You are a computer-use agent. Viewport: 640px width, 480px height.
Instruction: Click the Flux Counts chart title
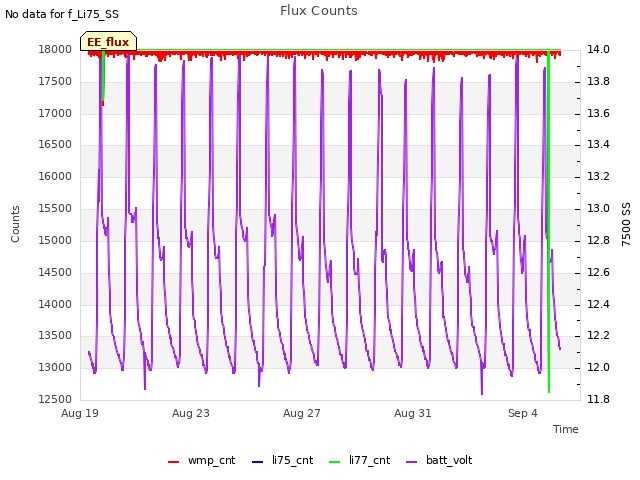[319, 11]
